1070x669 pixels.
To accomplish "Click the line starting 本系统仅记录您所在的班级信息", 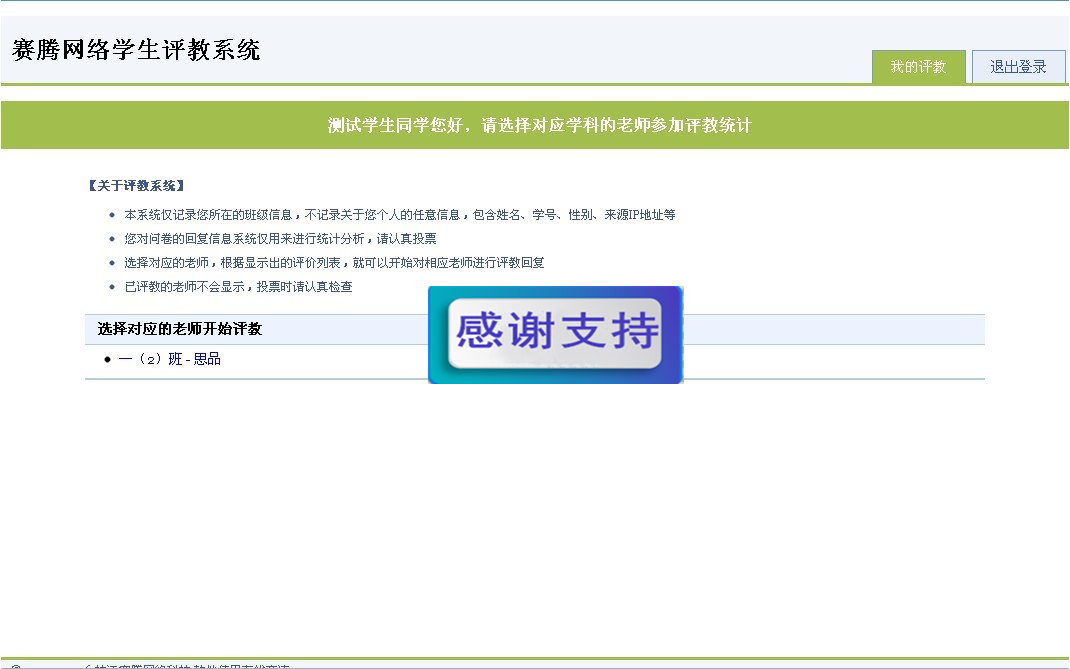I will pyautogui.click(x=400, y=215).
